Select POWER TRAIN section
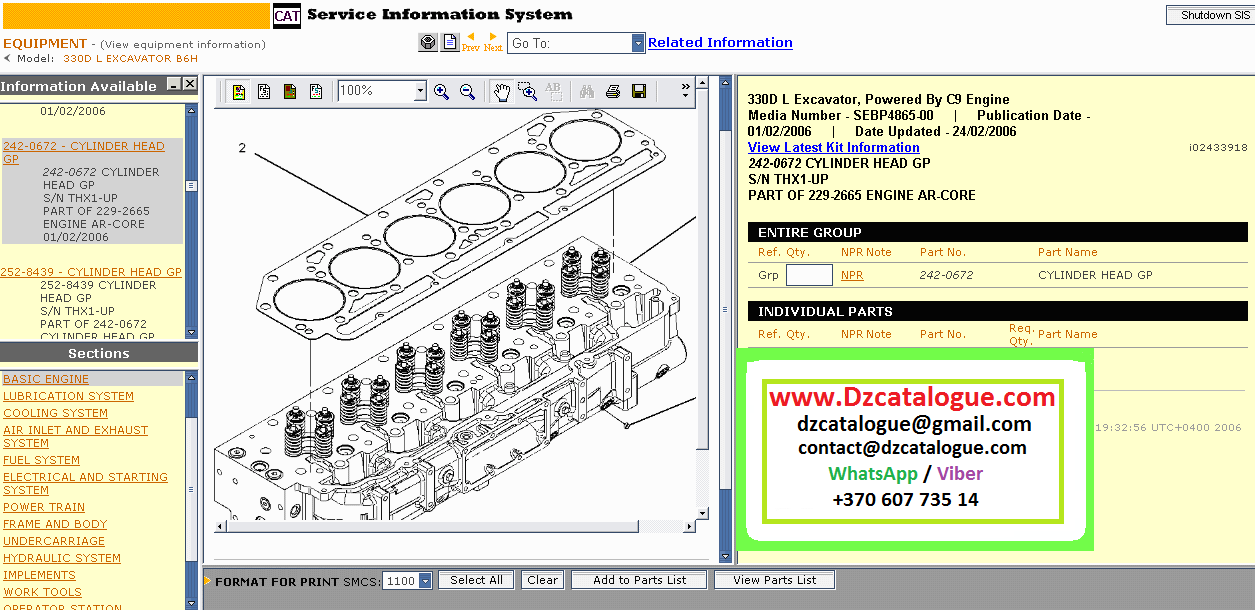 (x=44, y=507)
